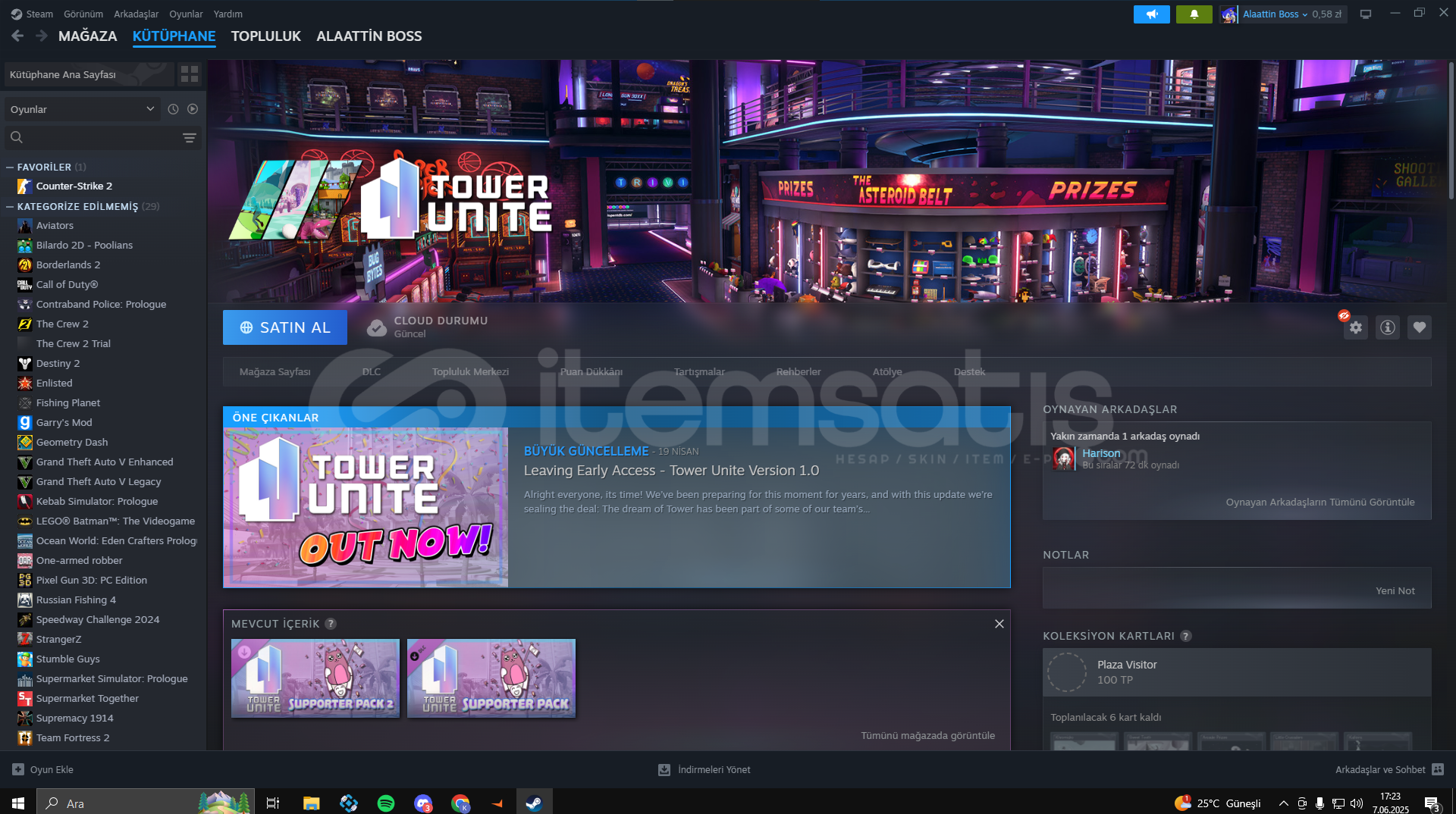Click the announcements megaphone icon
1456x814 pixels.
coord(1151,14)
